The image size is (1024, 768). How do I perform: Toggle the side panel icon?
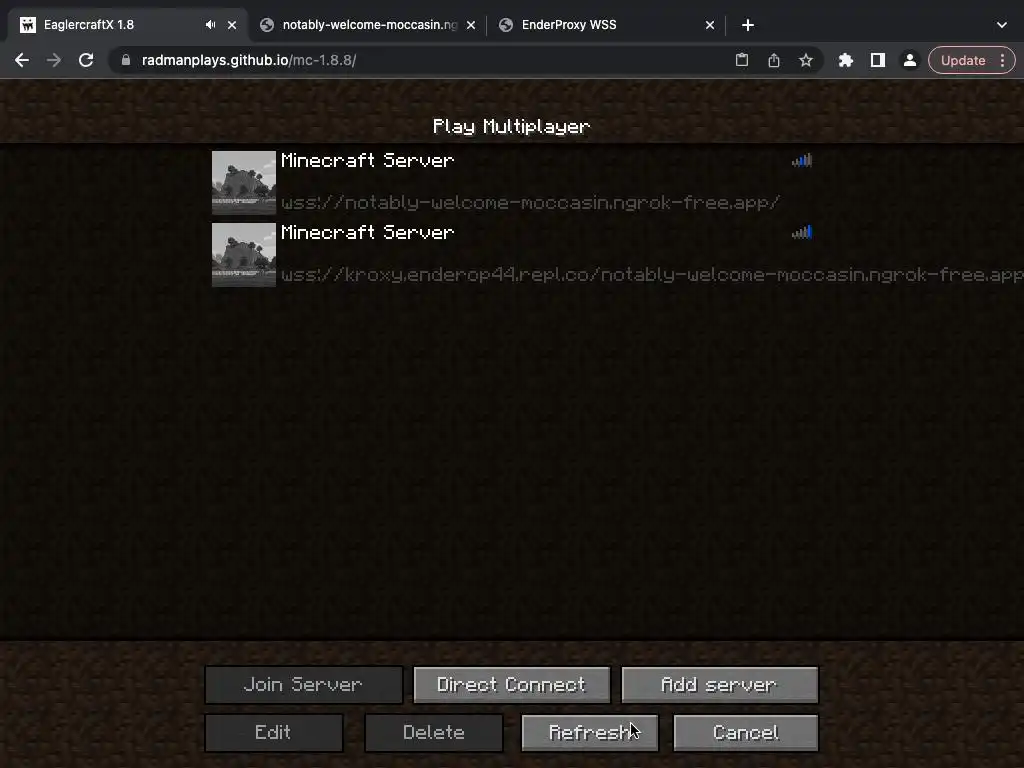878,60
